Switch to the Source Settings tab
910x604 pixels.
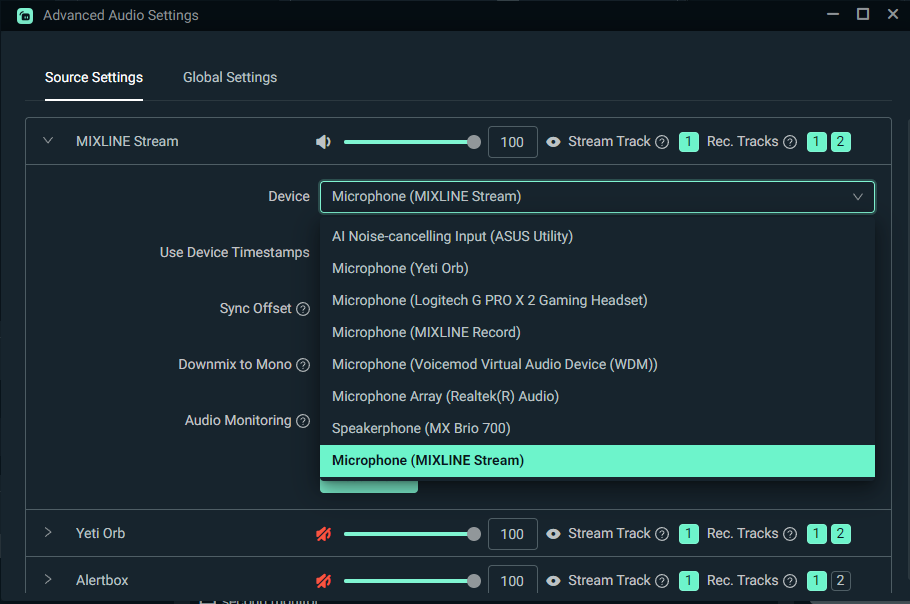coord(94,78)
